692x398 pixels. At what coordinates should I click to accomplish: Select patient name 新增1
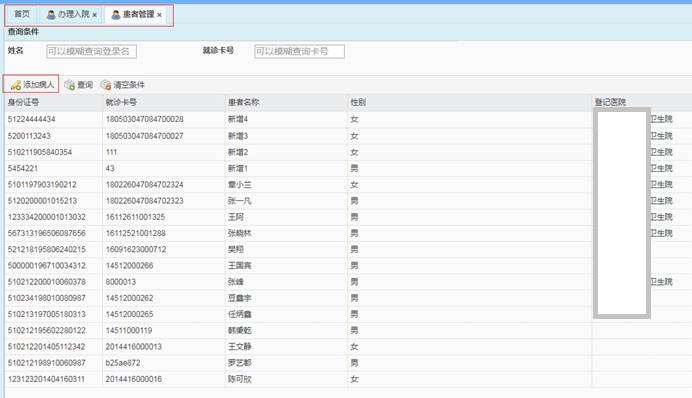click(238, 169)
